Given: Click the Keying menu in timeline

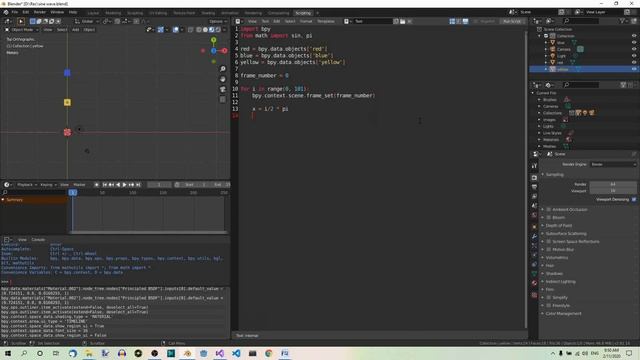Looking at the screenshot, I should click(x=48, y=185).
